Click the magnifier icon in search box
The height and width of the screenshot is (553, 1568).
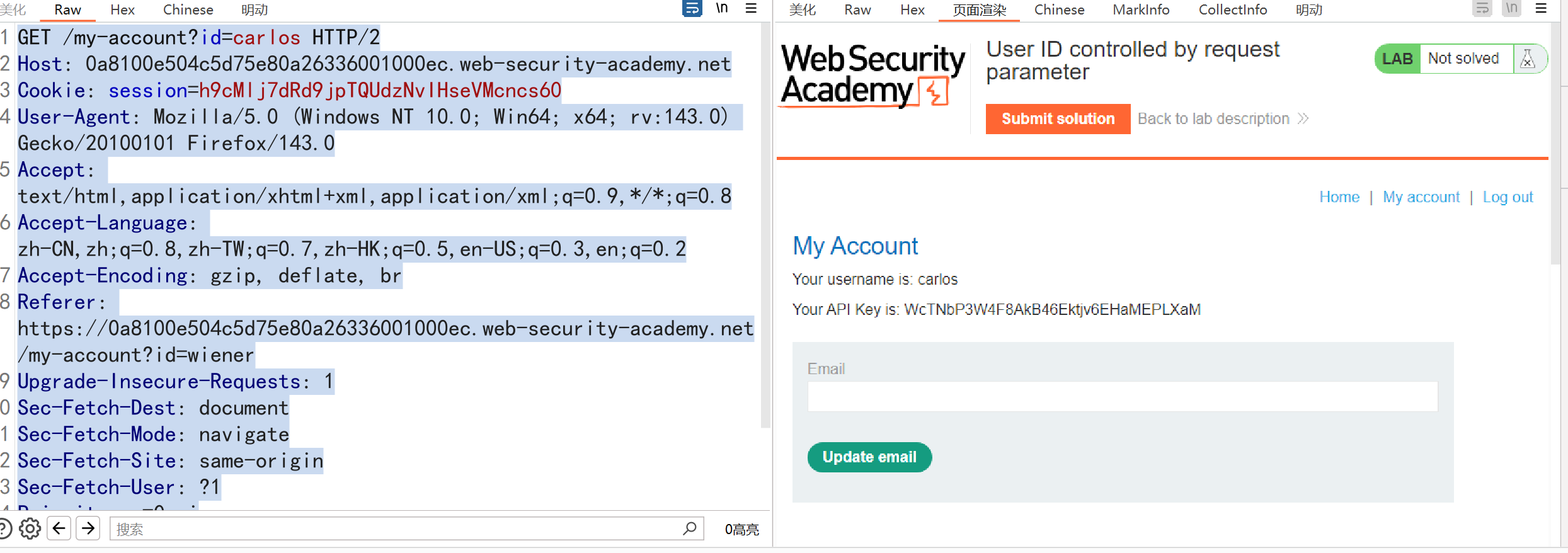(x=689, y=528)
